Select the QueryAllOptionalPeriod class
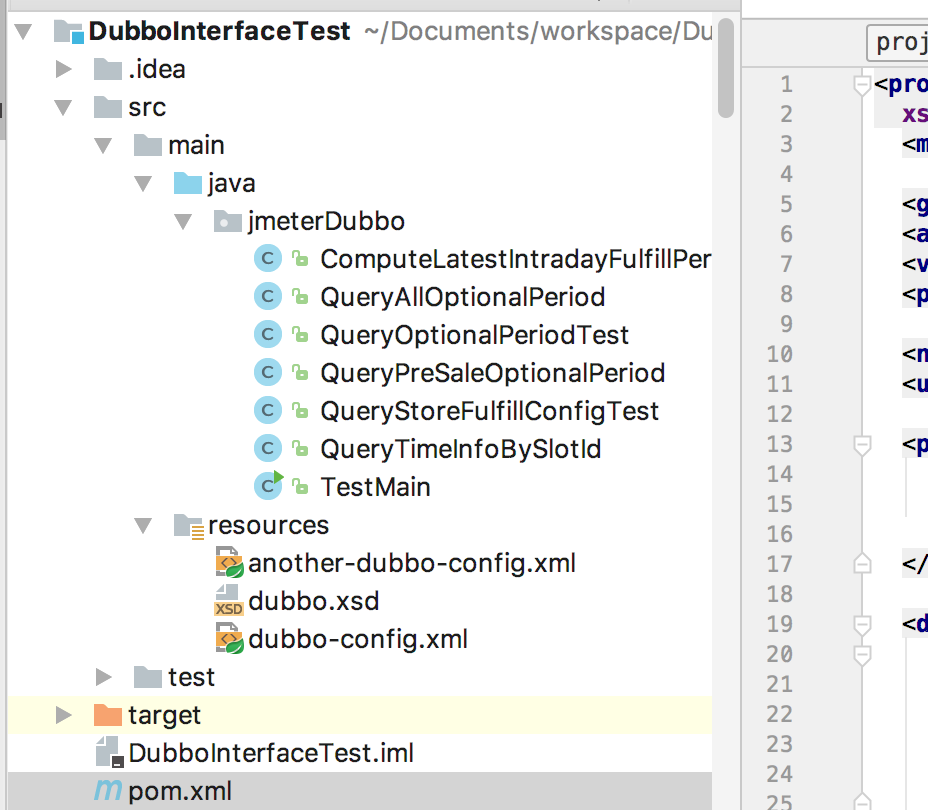The width and height of the screenshot is (928, 810). click(x=463, y=297)
